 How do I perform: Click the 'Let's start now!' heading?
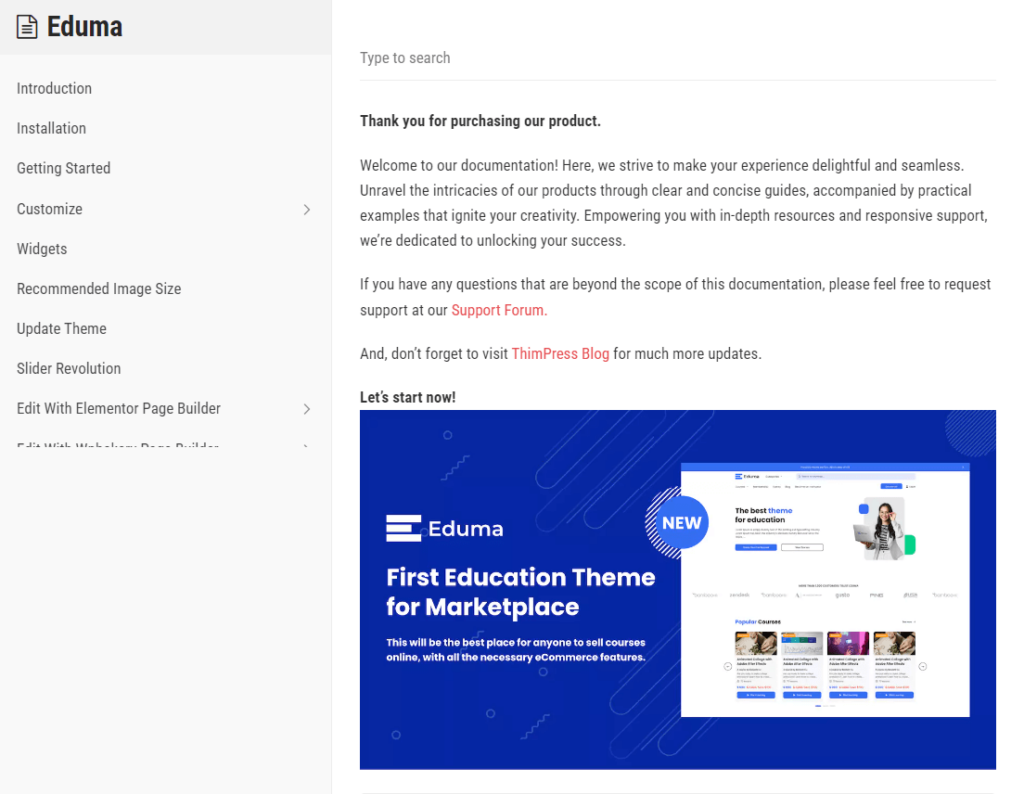click(408, 397)
